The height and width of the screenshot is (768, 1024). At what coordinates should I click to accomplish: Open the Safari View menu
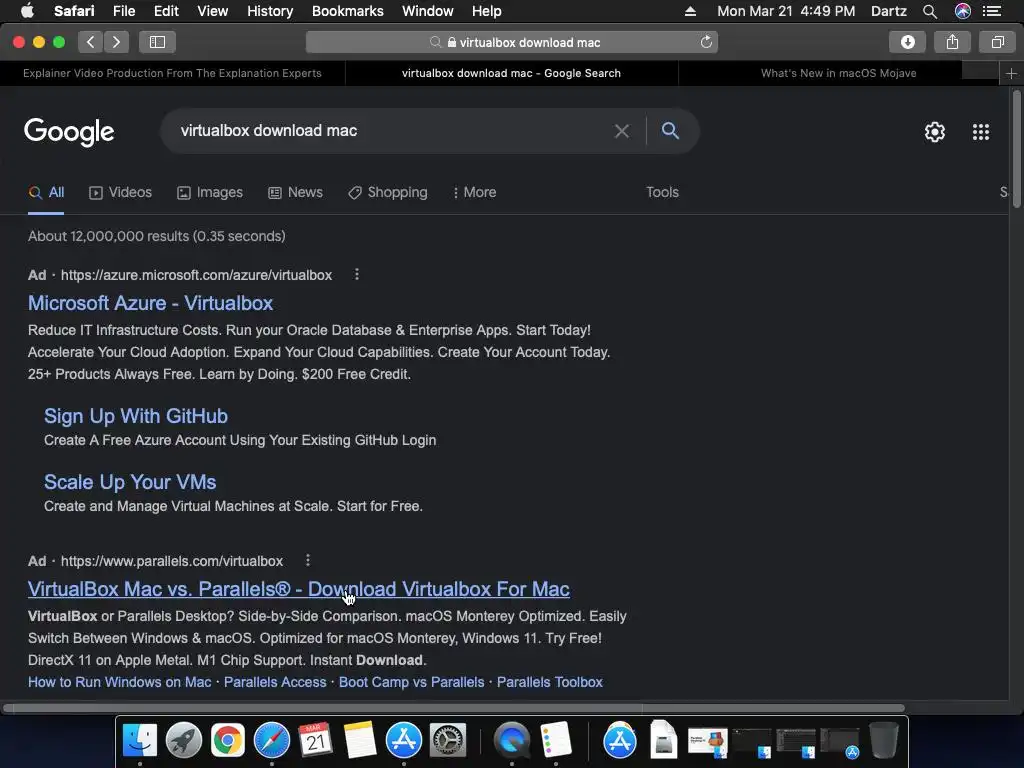pos(212,11)
